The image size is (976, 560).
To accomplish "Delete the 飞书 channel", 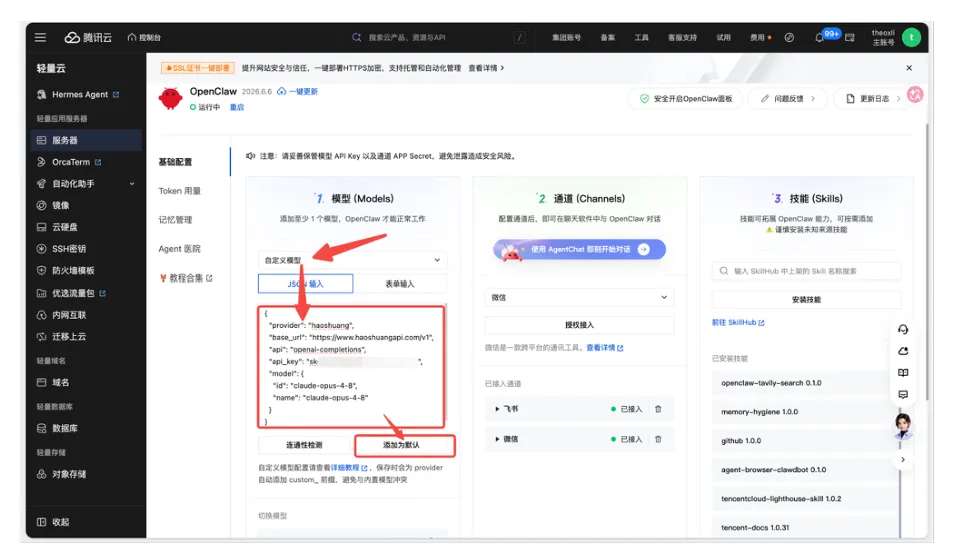I will [658, 409].
